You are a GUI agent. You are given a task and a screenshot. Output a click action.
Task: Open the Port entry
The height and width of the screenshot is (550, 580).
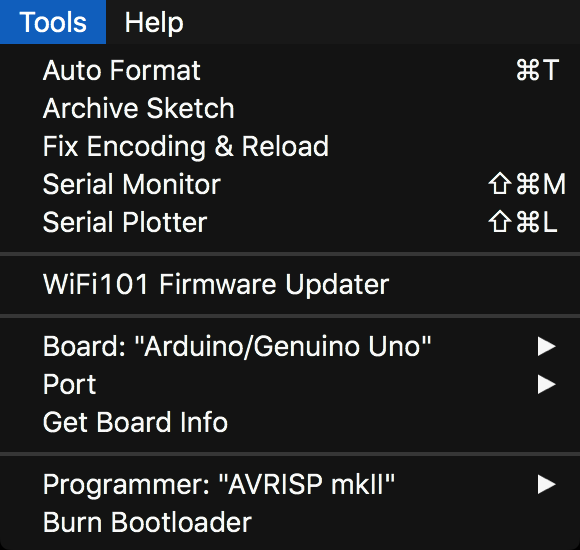tap(290, 384)
